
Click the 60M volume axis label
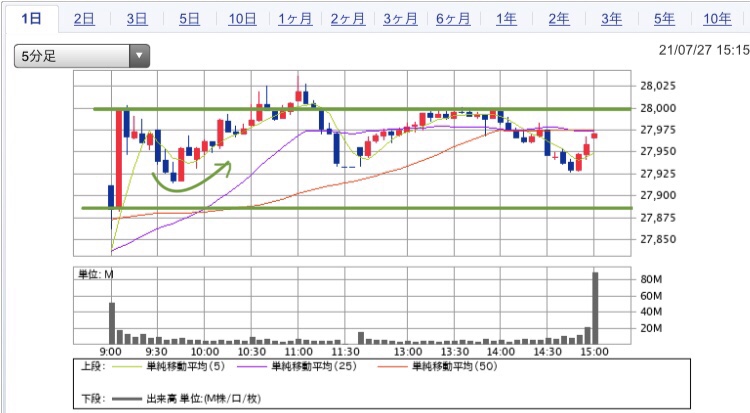click(651, 296)
